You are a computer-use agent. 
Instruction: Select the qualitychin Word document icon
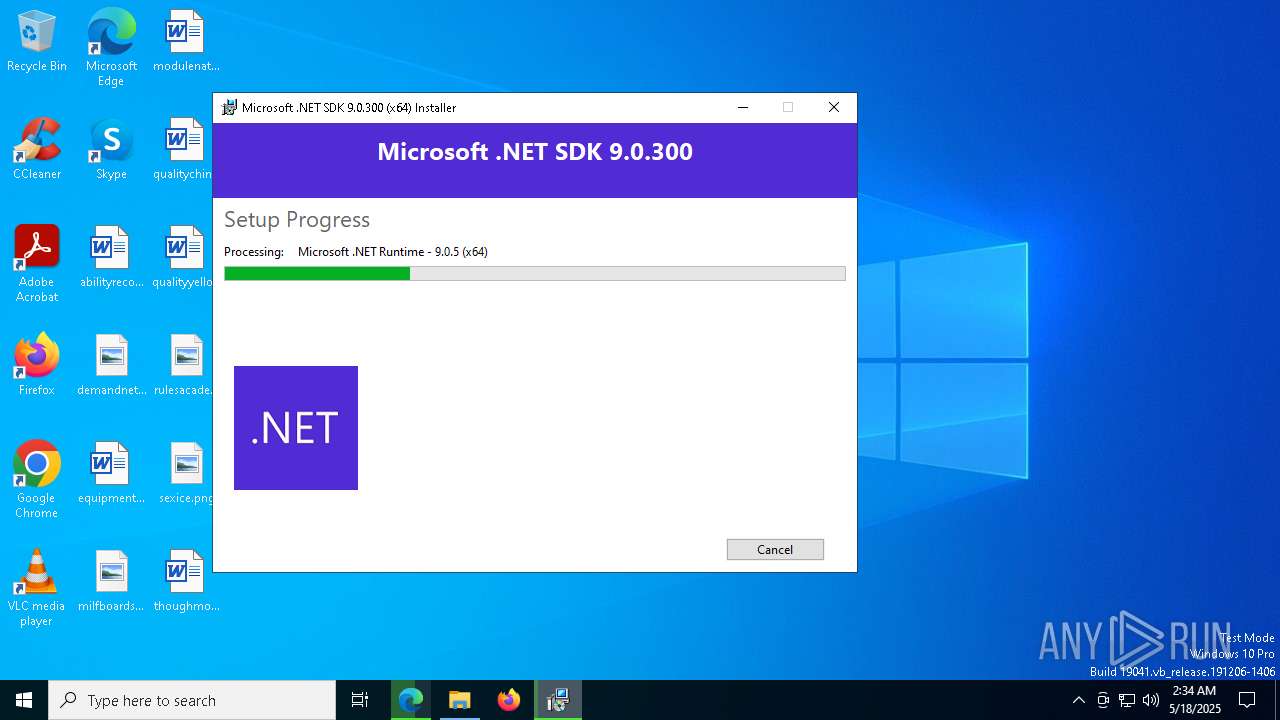tap(185, 150)
